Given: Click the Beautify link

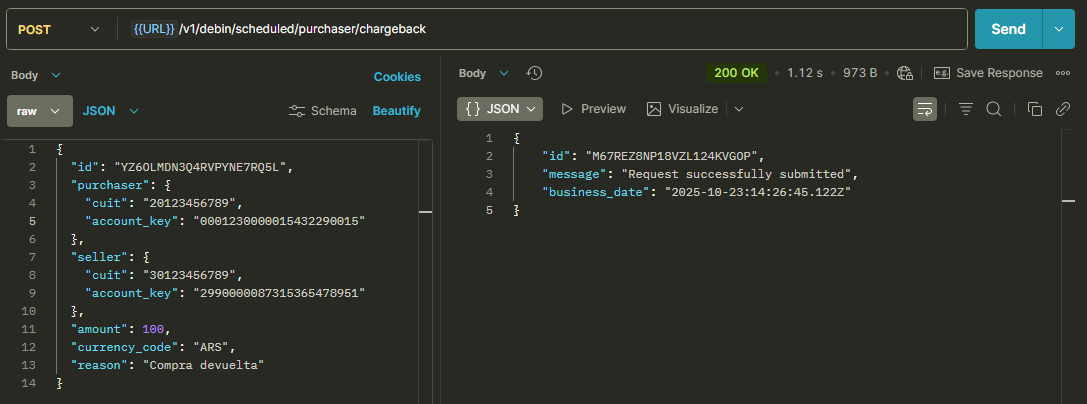Looking at the screenshot, I should pyautogui.click(x=397, y=111).
